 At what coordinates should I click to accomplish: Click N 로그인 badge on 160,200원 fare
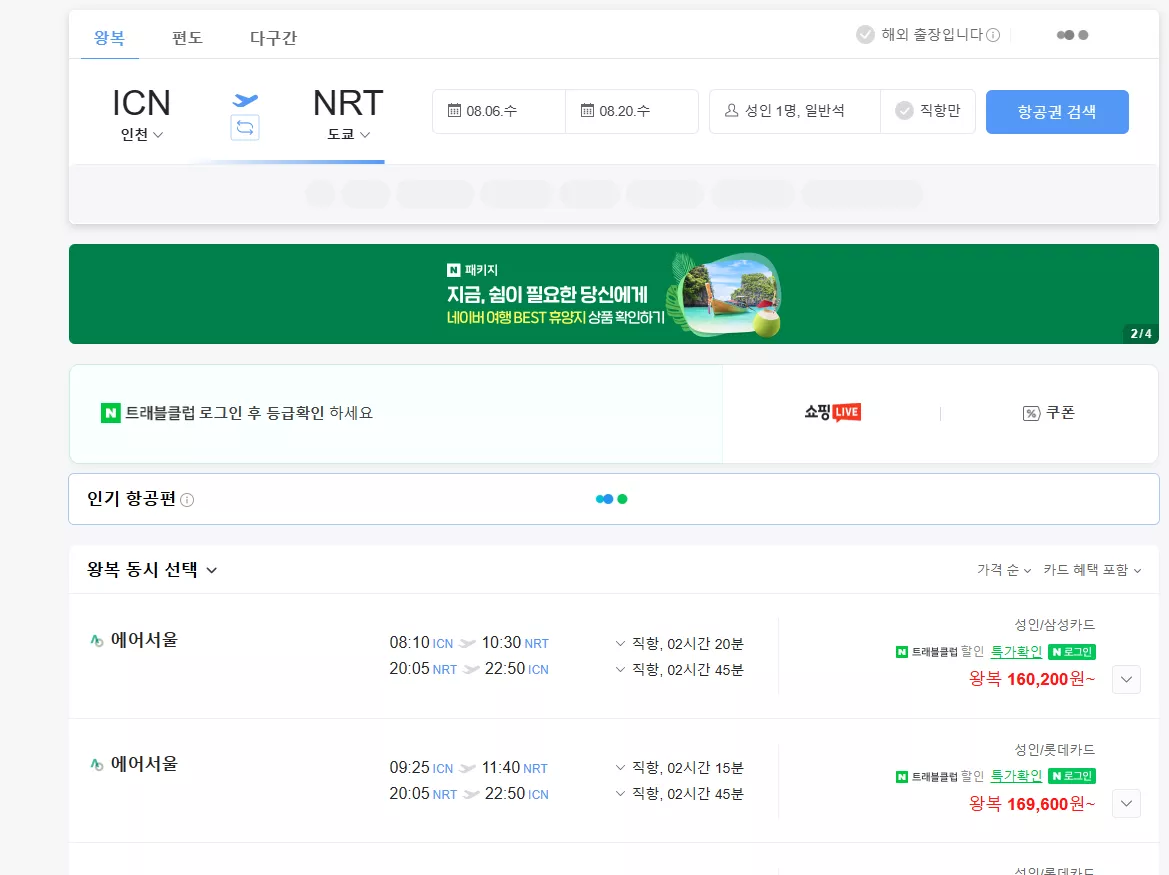(x=1071, y=652)
